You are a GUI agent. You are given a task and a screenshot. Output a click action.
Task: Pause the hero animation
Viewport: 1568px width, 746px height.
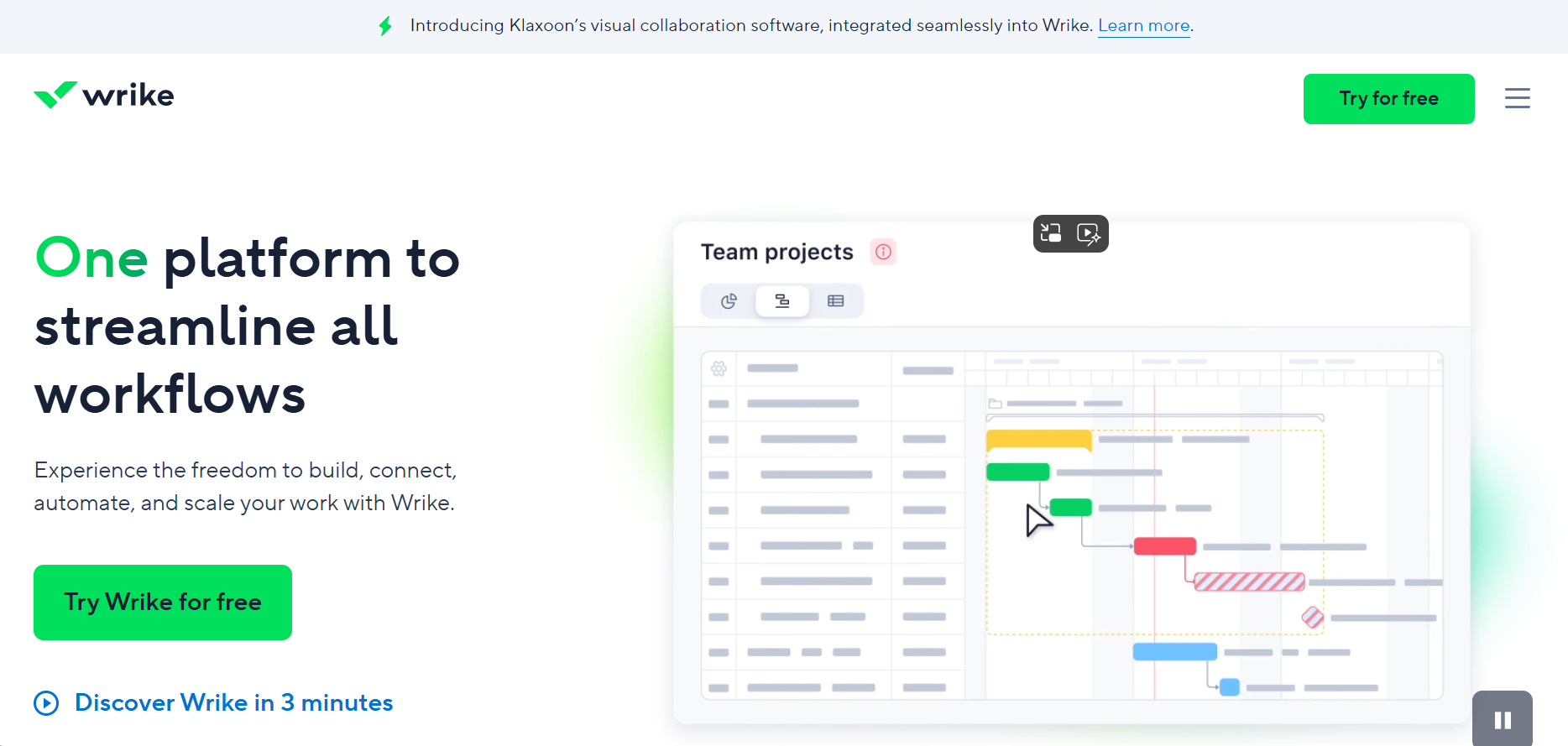point(1502,719)
